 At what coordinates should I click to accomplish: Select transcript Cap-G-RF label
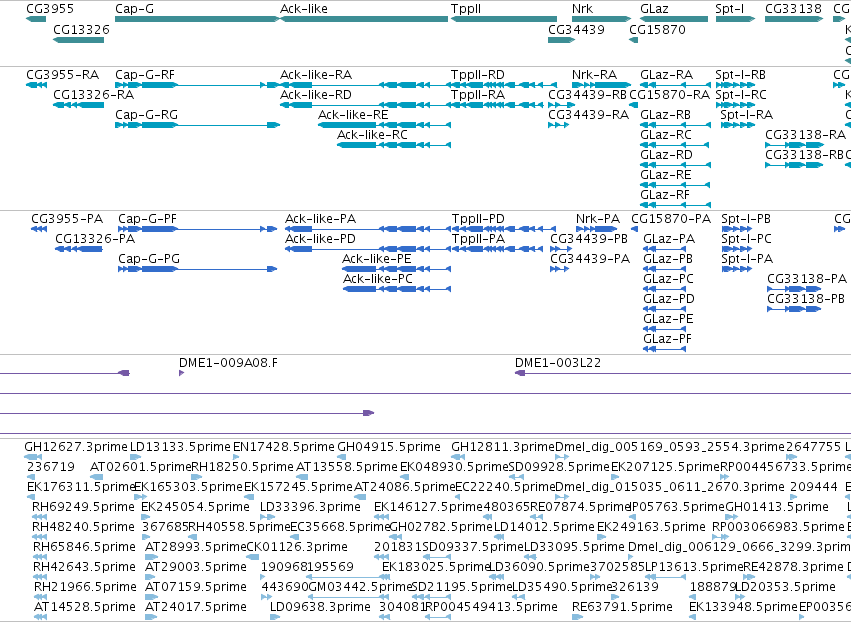click(145, 74)
